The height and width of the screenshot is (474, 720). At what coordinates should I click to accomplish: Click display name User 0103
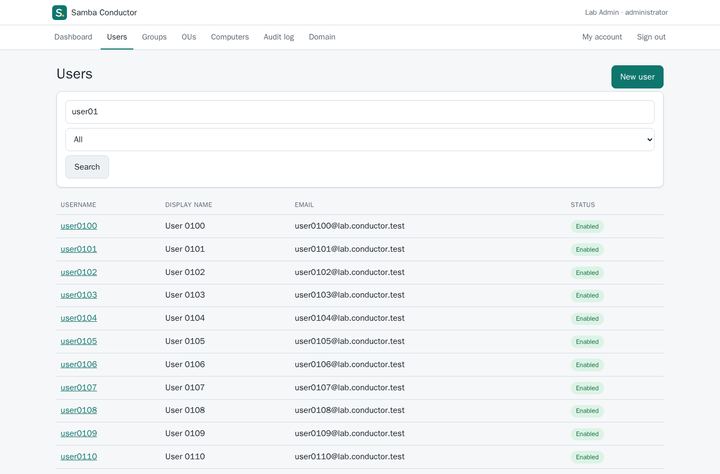185,295
